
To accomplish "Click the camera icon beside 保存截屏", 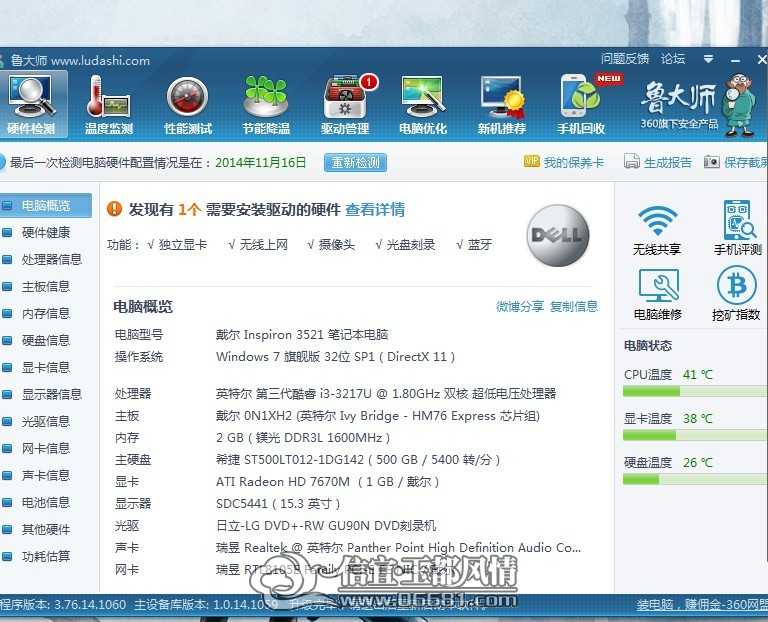I will [712, 162].
